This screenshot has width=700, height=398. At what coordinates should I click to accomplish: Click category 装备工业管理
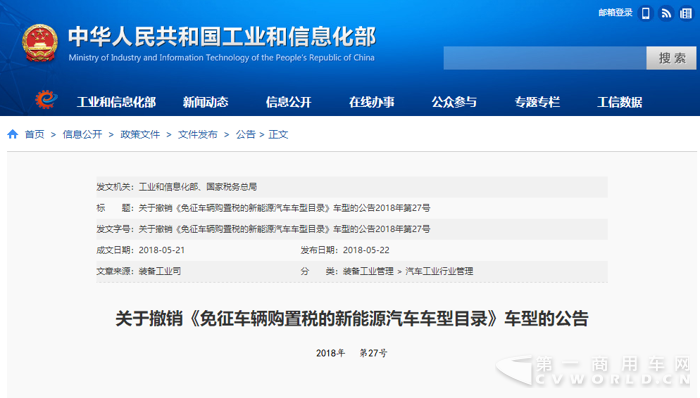point(368,271)
